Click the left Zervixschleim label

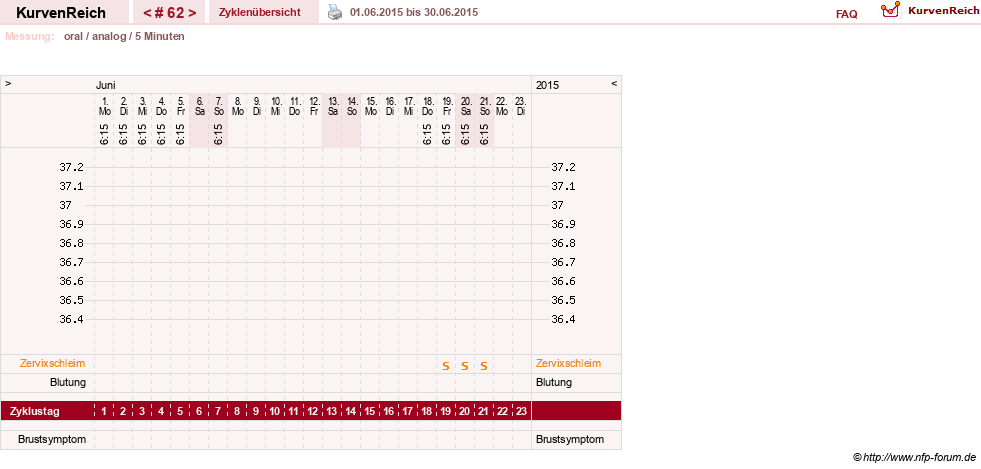tap(53, 363)
